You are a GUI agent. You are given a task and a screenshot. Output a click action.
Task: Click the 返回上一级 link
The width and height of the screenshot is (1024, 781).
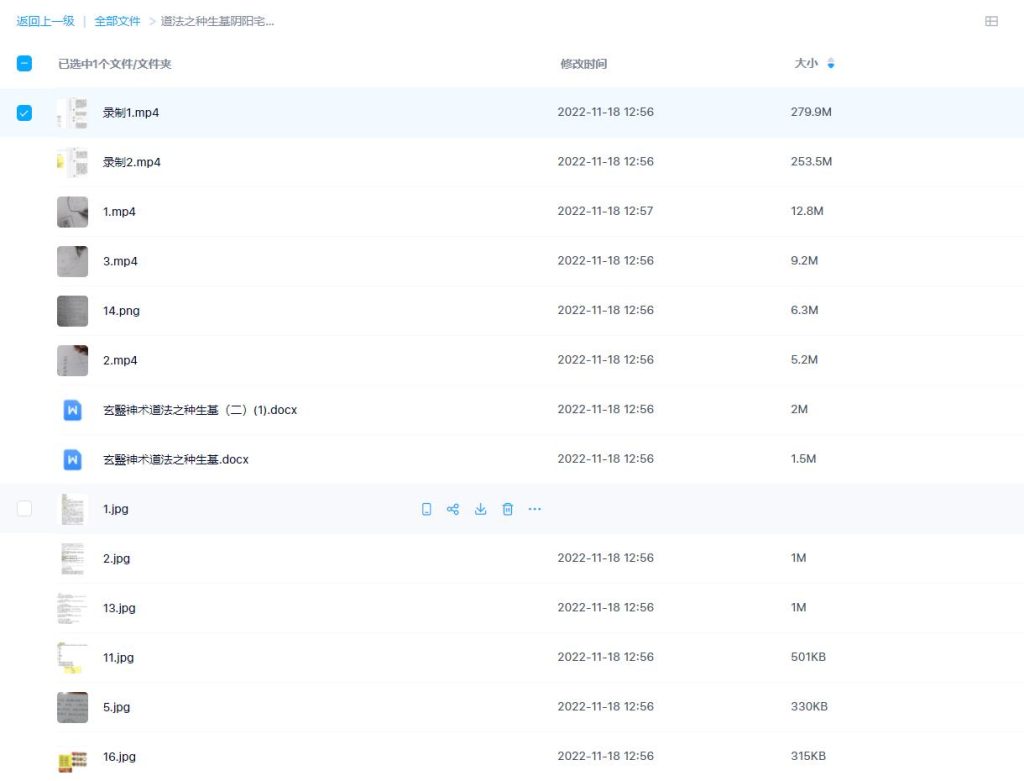click(x=45, y=21)
